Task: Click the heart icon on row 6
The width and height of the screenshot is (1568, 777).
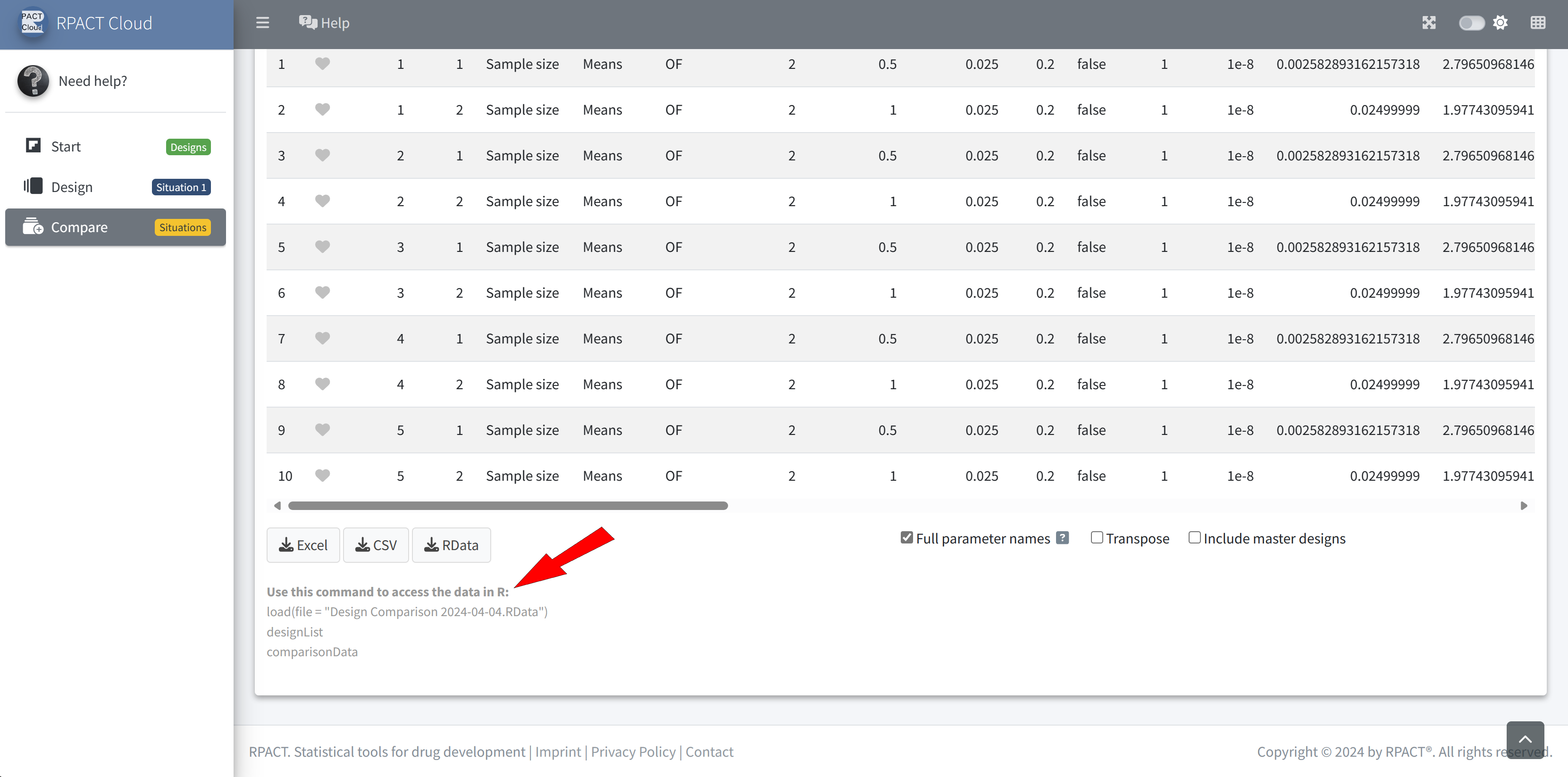Action: point(323,292)
